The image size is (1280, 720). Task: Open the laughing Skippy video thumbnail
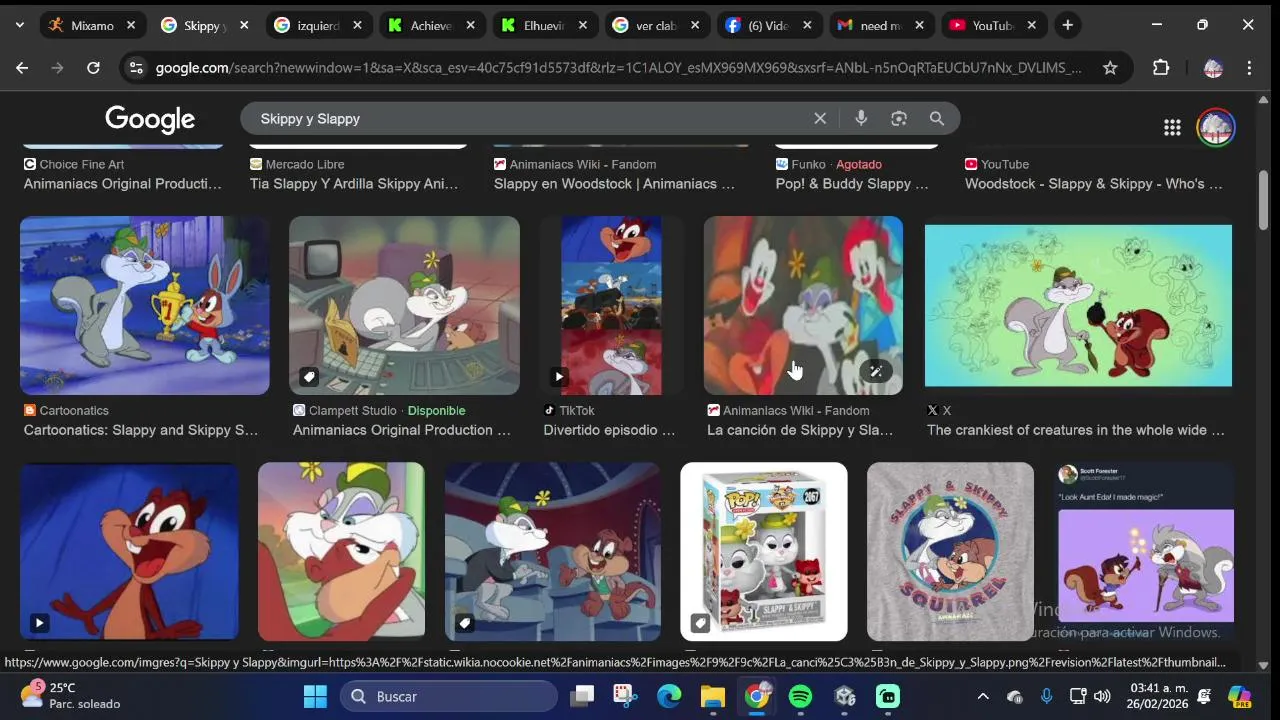coord(130,551)
